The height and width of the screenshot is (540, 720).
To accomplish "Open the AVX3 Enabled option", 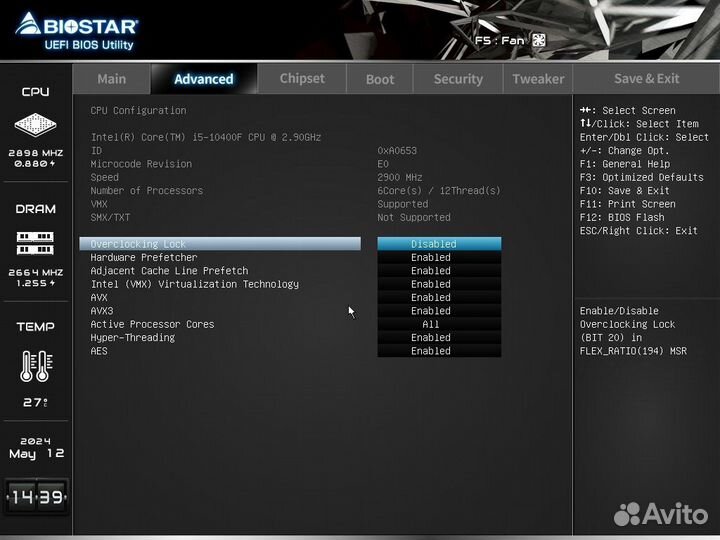I will point(439,310).
